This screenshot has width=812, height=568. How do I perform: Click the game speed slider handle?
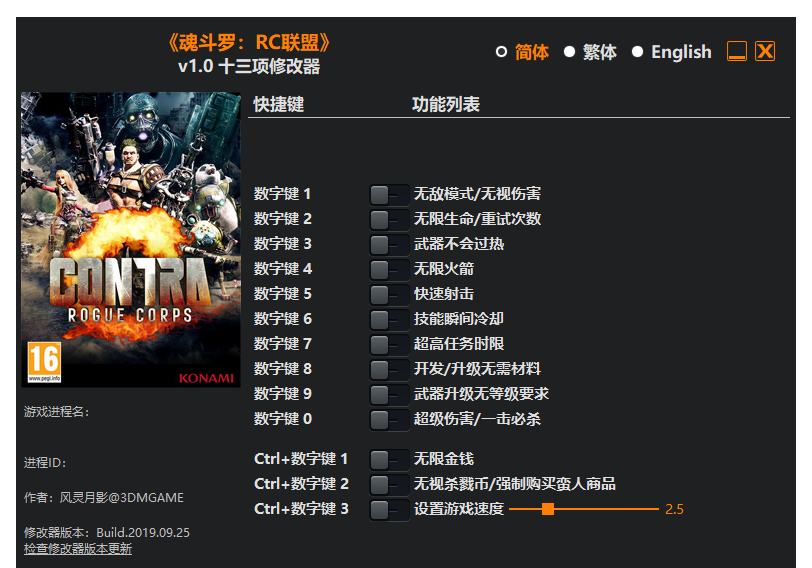pos(548,509)
